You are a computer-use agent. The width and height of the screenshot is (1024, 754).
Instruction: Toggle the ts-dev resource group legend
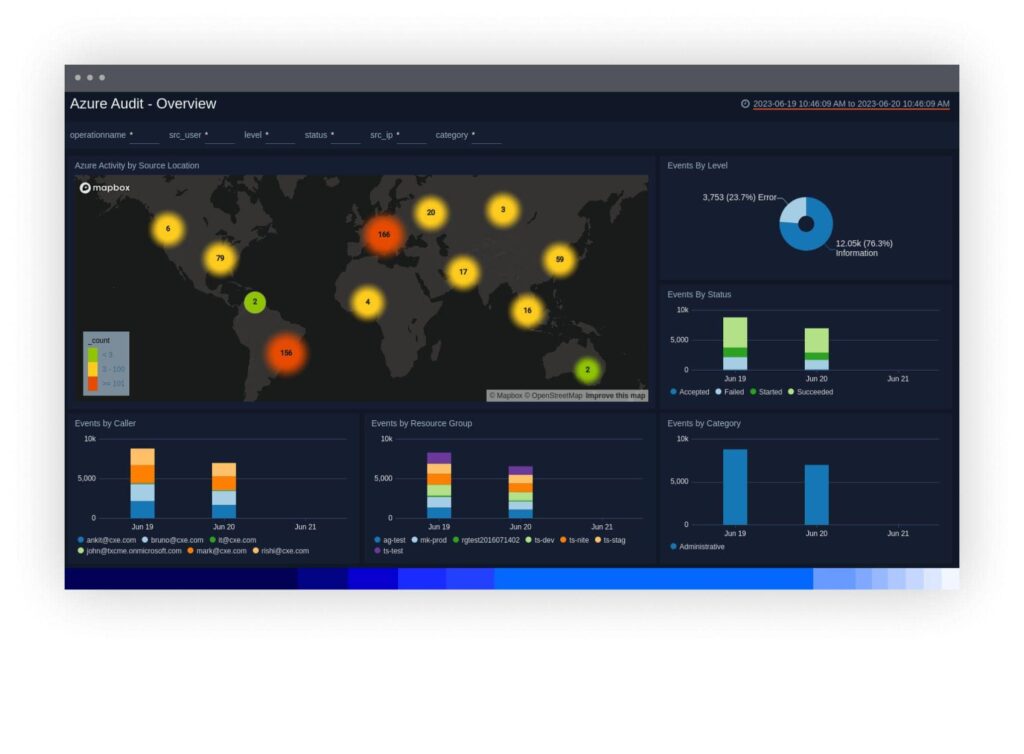click(x=540, y=541)
